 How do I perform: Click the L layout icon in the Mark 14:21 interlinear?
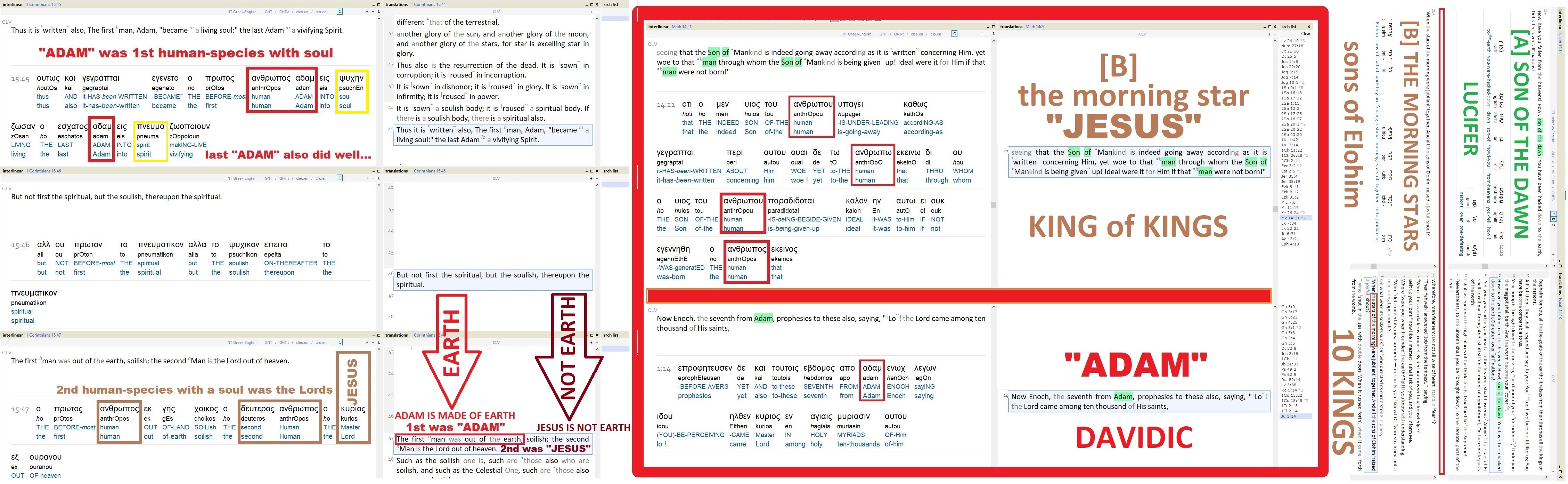[994, 34]
